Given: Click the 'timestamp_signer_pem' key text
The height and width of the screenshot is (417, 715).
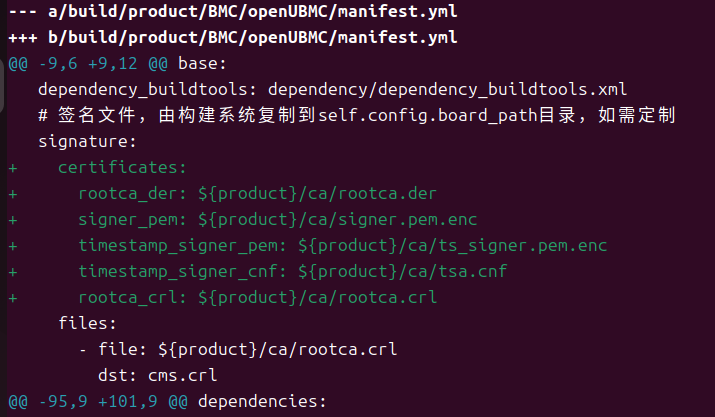Looking at the screenshot, I should 177,246.
